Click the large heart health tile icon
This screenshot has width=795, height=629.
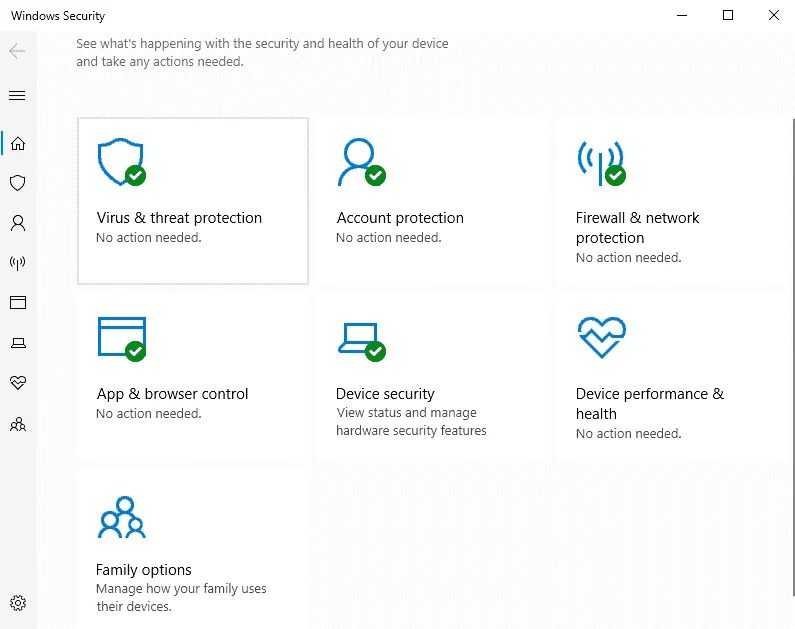602,338
